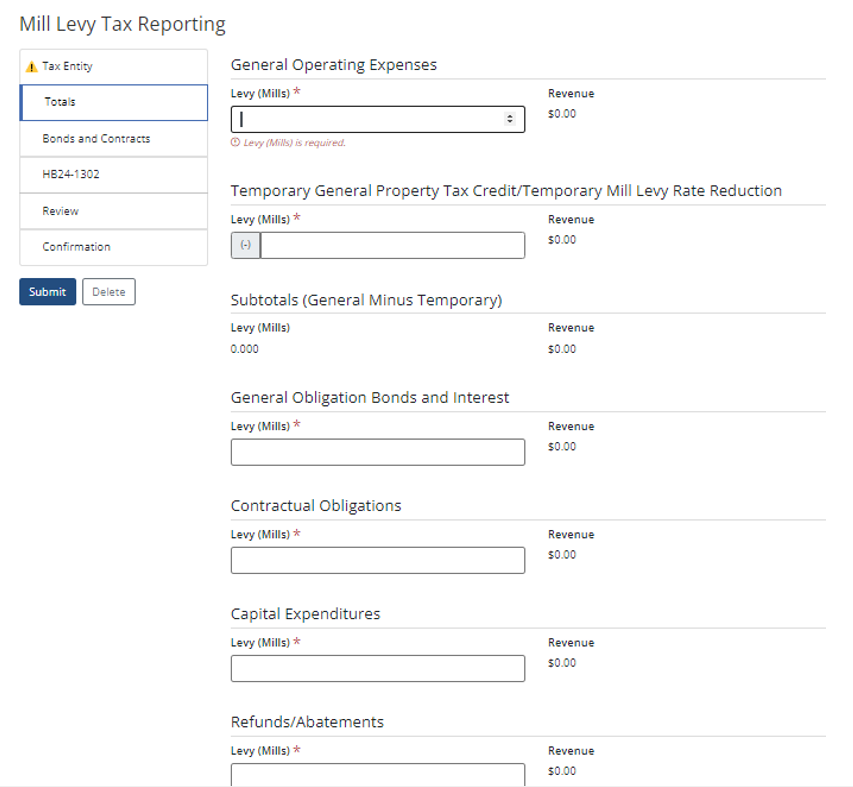
Task: Click the Capital Expenditures levy input
Action: tap(376, 667)
